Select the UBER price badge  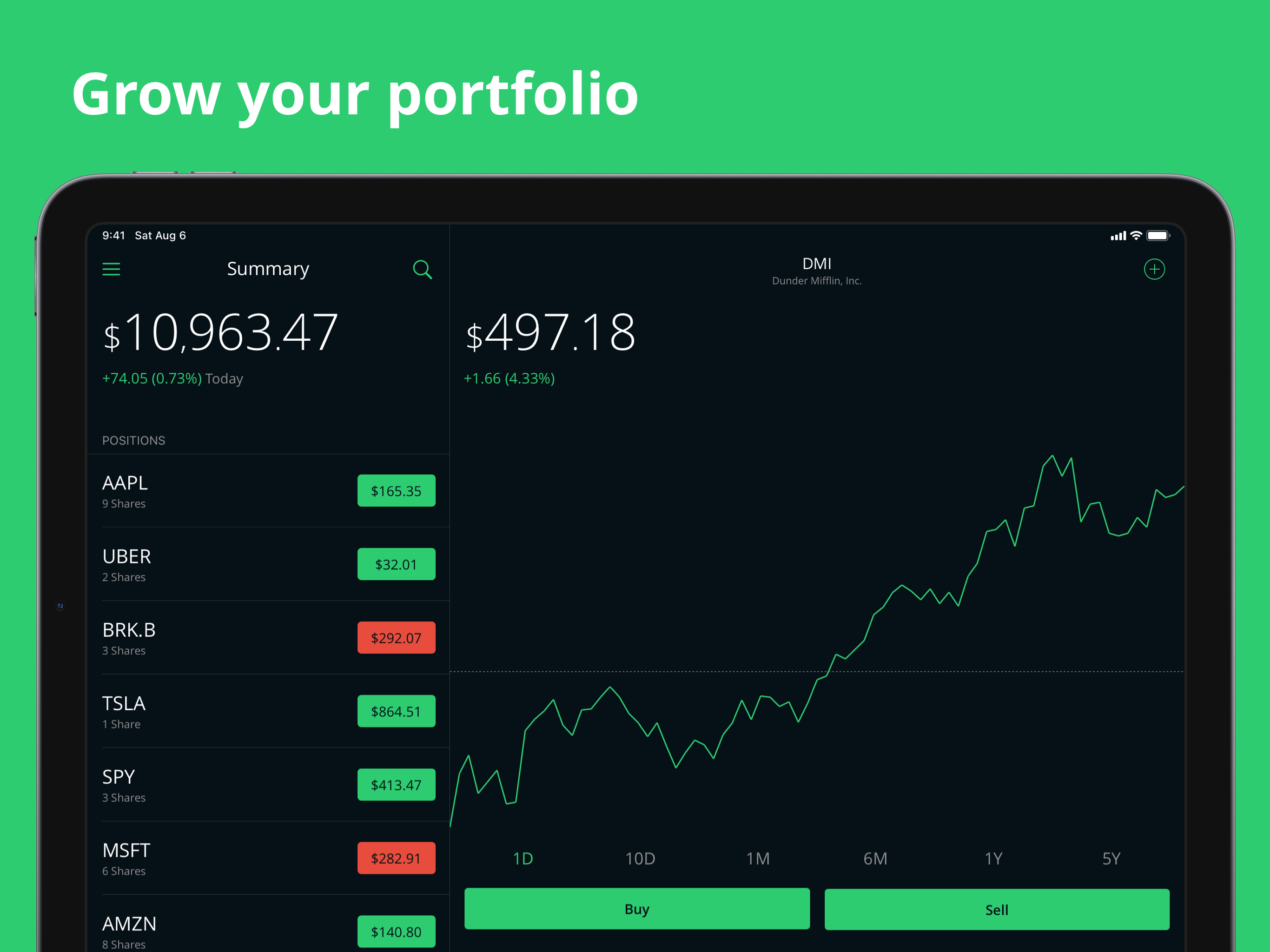tap(396, 564)
